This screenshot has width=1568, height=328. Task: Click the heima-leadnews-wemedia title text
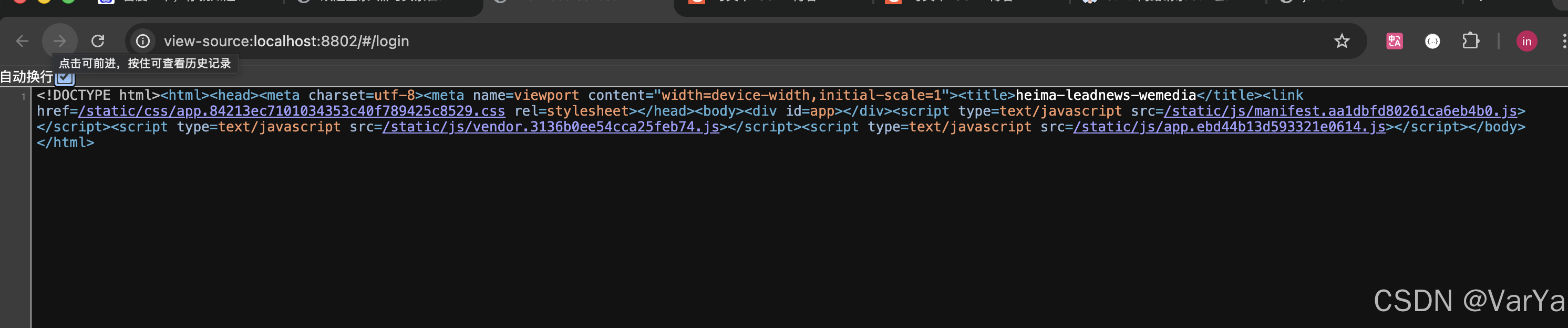[x=1106, y=96]
